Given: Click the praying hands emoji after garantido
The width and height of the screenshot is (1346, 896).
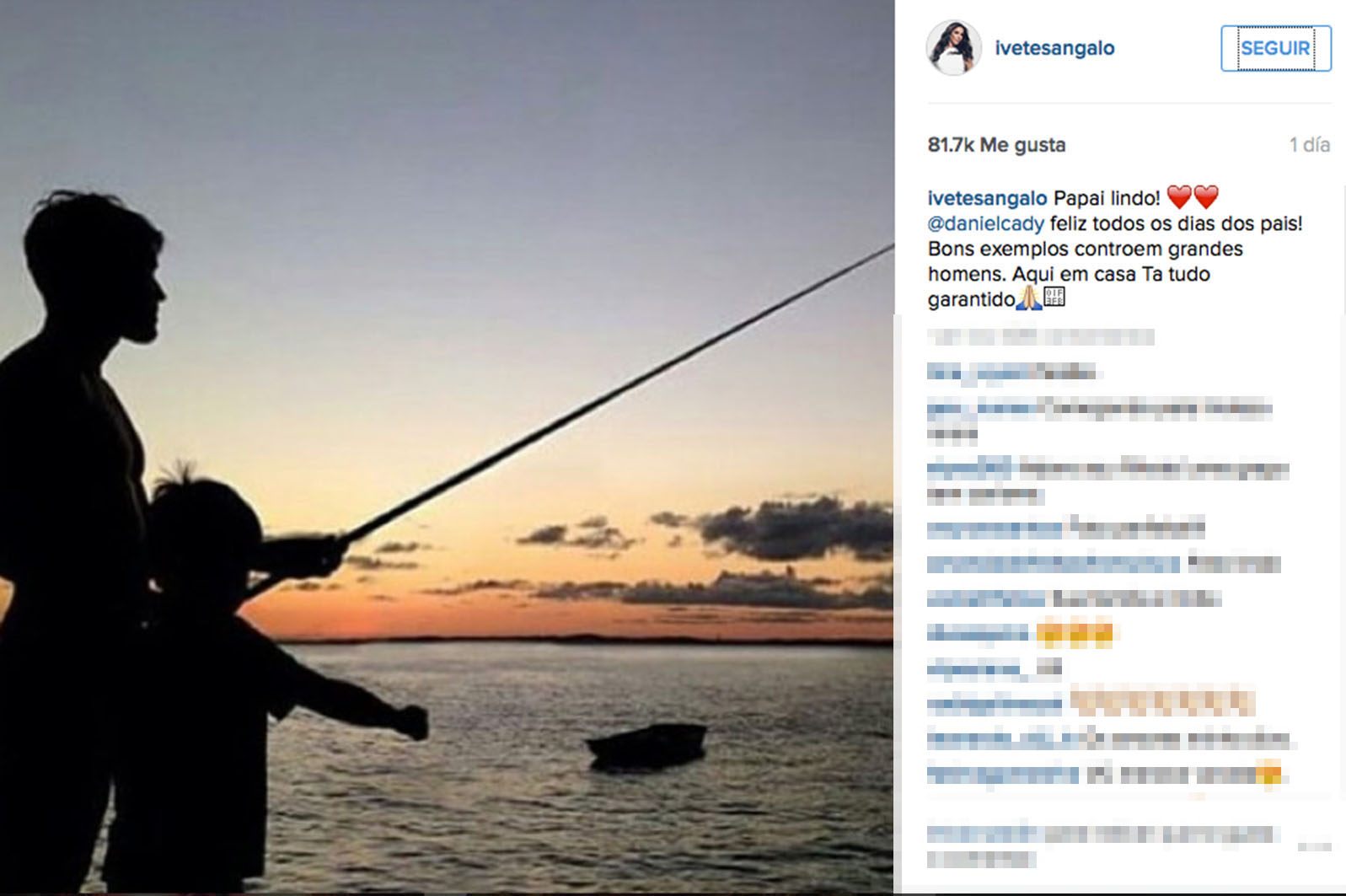Looking at the screenshot, I should 1029,298.
